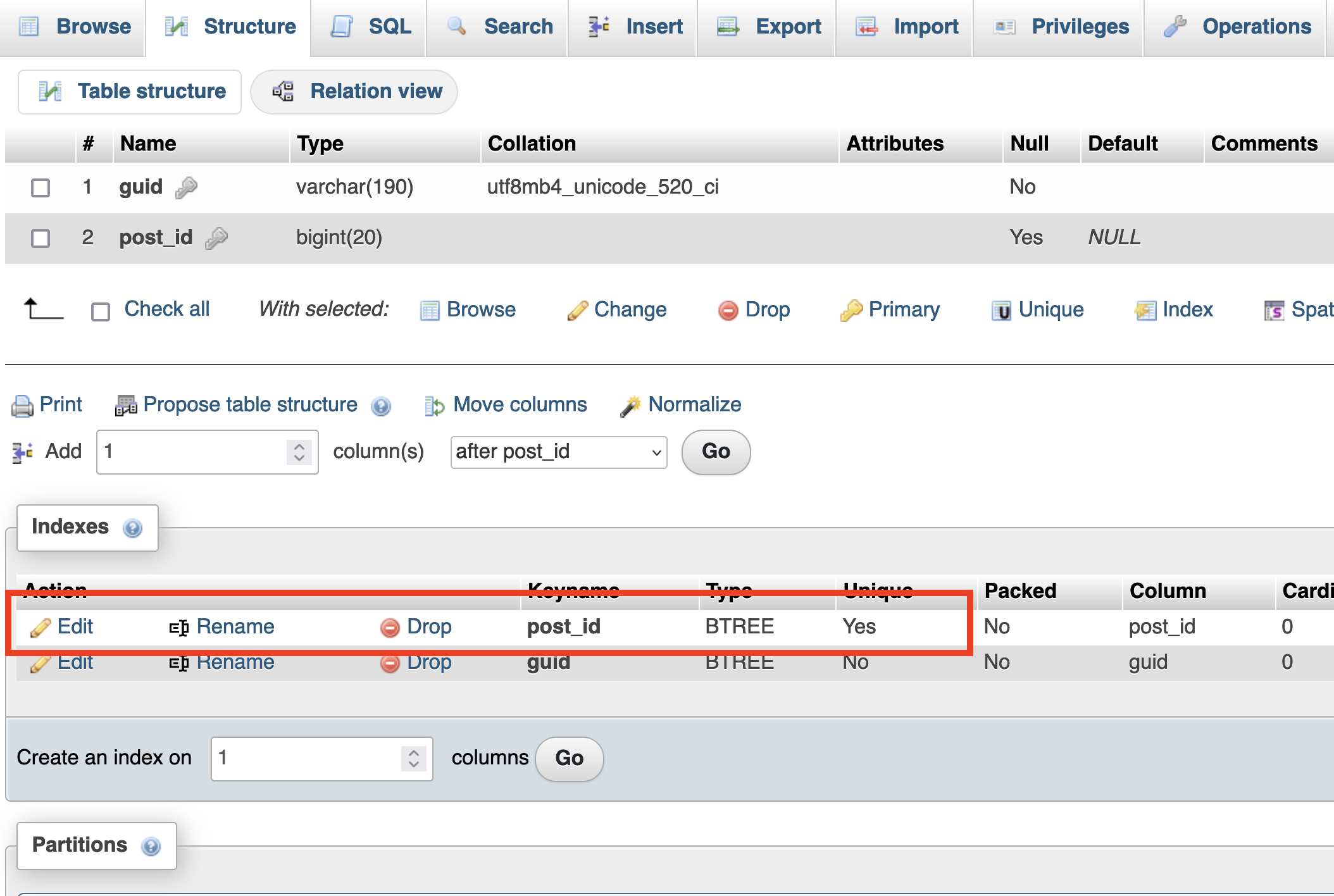
Task: Focus the Add columns number field
Action: (x=207, y=452)
